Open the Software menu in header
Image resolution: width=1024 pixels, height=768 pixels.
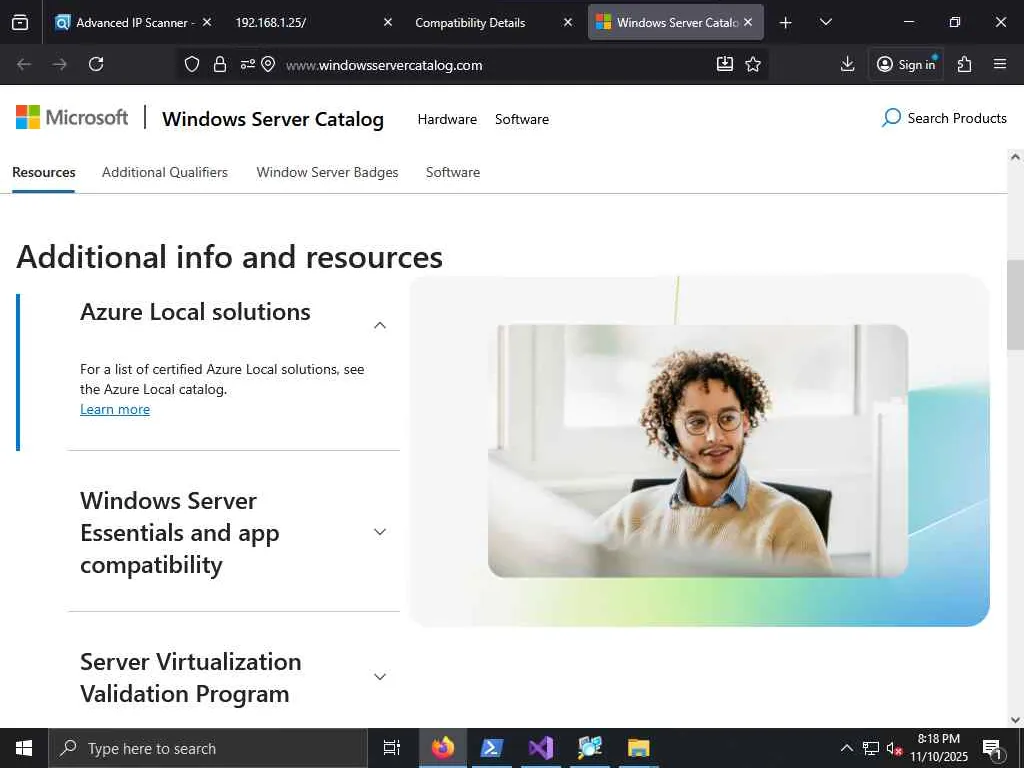pyautogui.click(x=522, y=119)
